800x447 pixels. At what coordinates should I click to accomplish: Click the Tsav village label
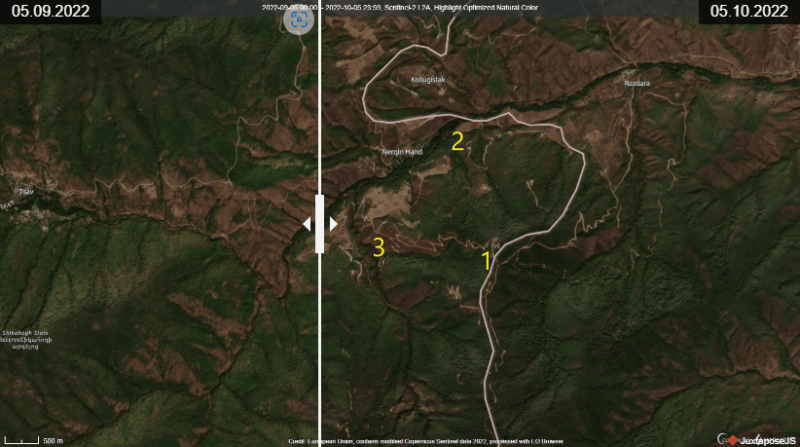(25, 191)
